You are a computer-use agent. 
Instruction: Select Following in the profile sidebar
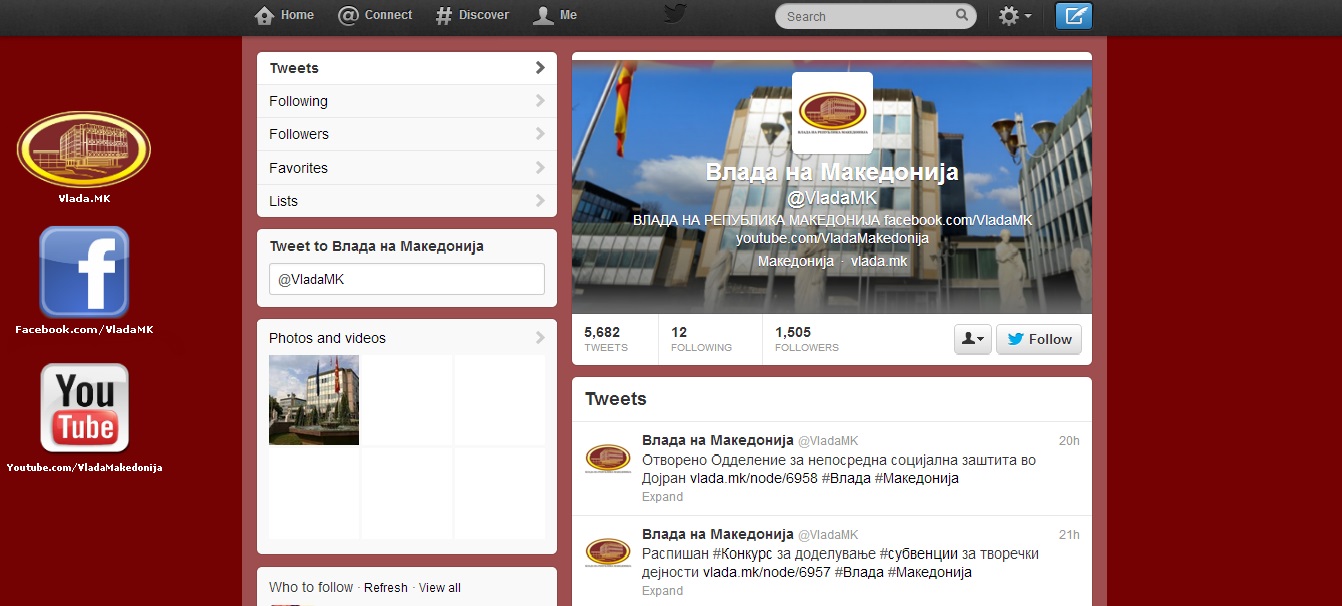click(x=406, y=101)
